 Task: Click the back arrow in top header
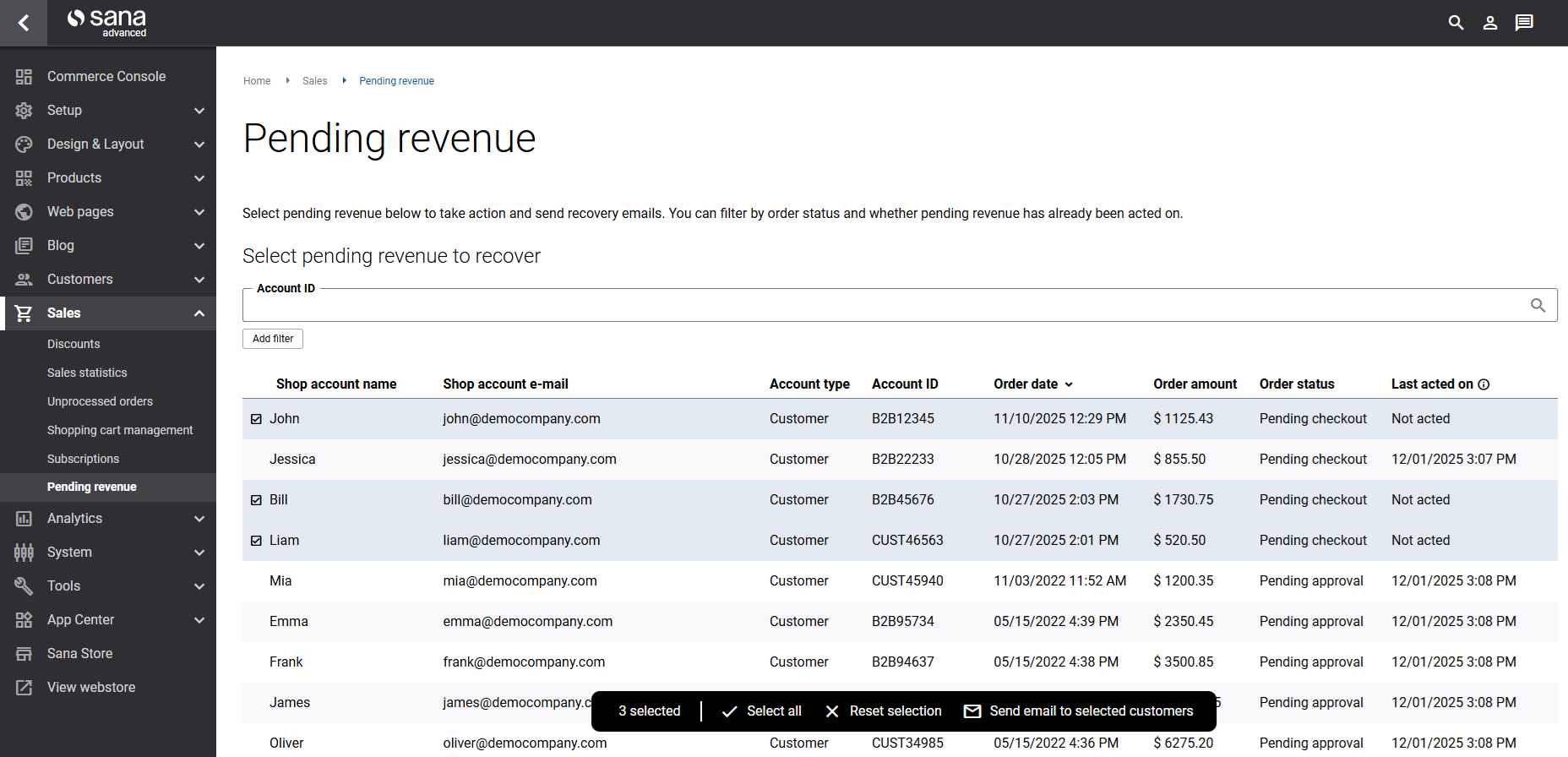coord(24,23)
